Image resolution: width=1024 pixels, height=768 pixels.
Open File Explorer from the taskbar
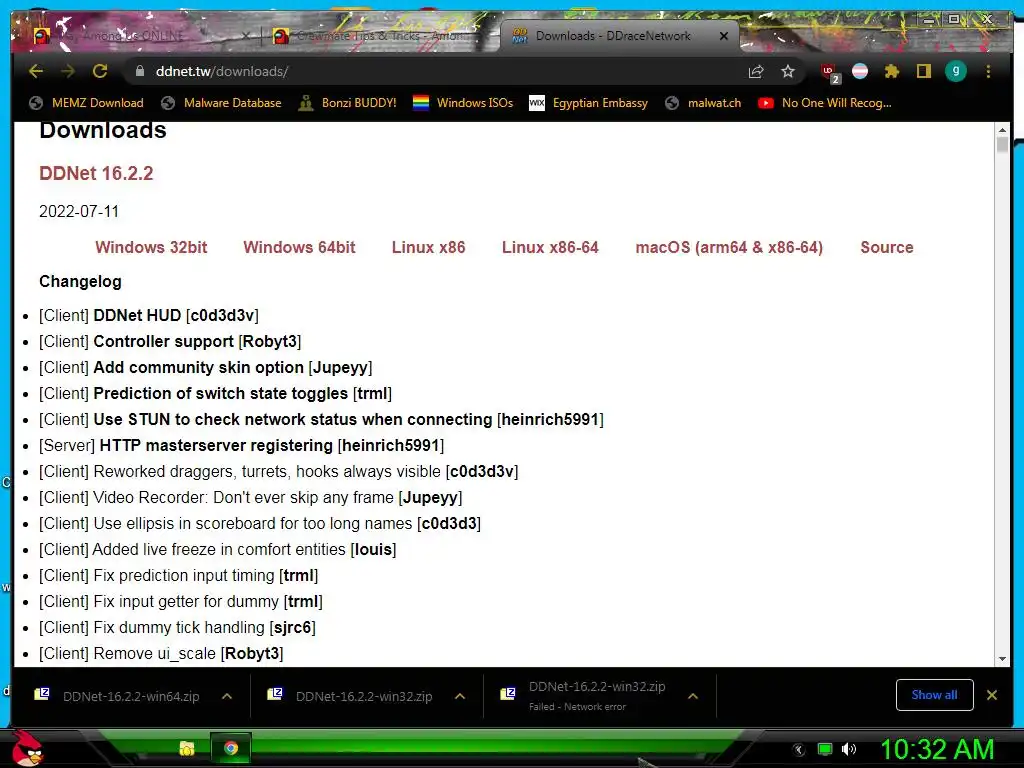pos(187,748)
